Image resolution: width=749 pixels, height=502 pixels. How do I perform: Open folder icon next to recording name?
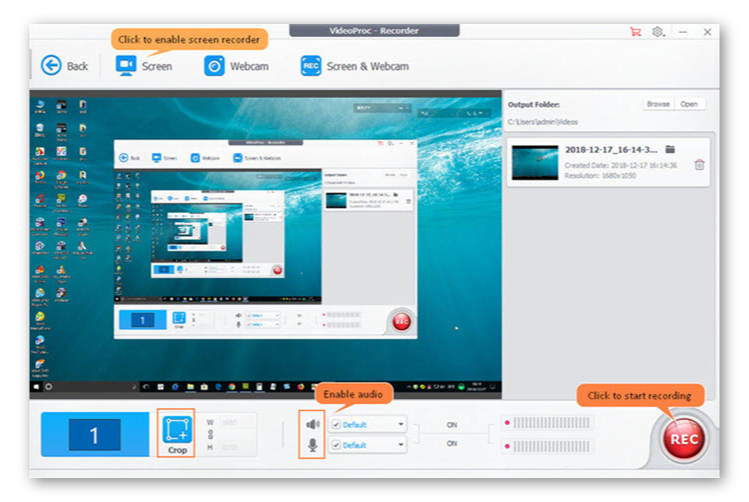click(x=670, y=150)
